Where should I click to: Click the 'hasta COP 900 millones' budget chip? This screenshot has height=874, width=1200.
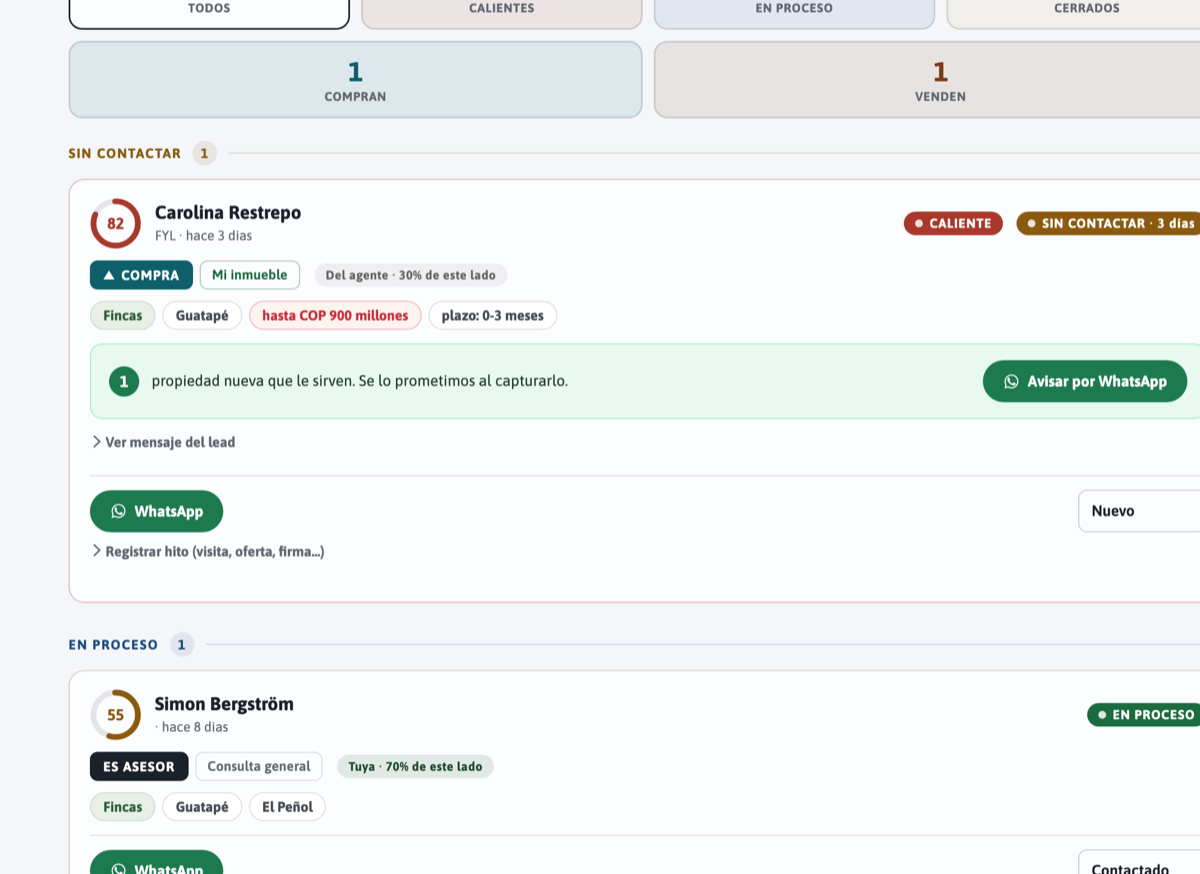tap(335, 316)
